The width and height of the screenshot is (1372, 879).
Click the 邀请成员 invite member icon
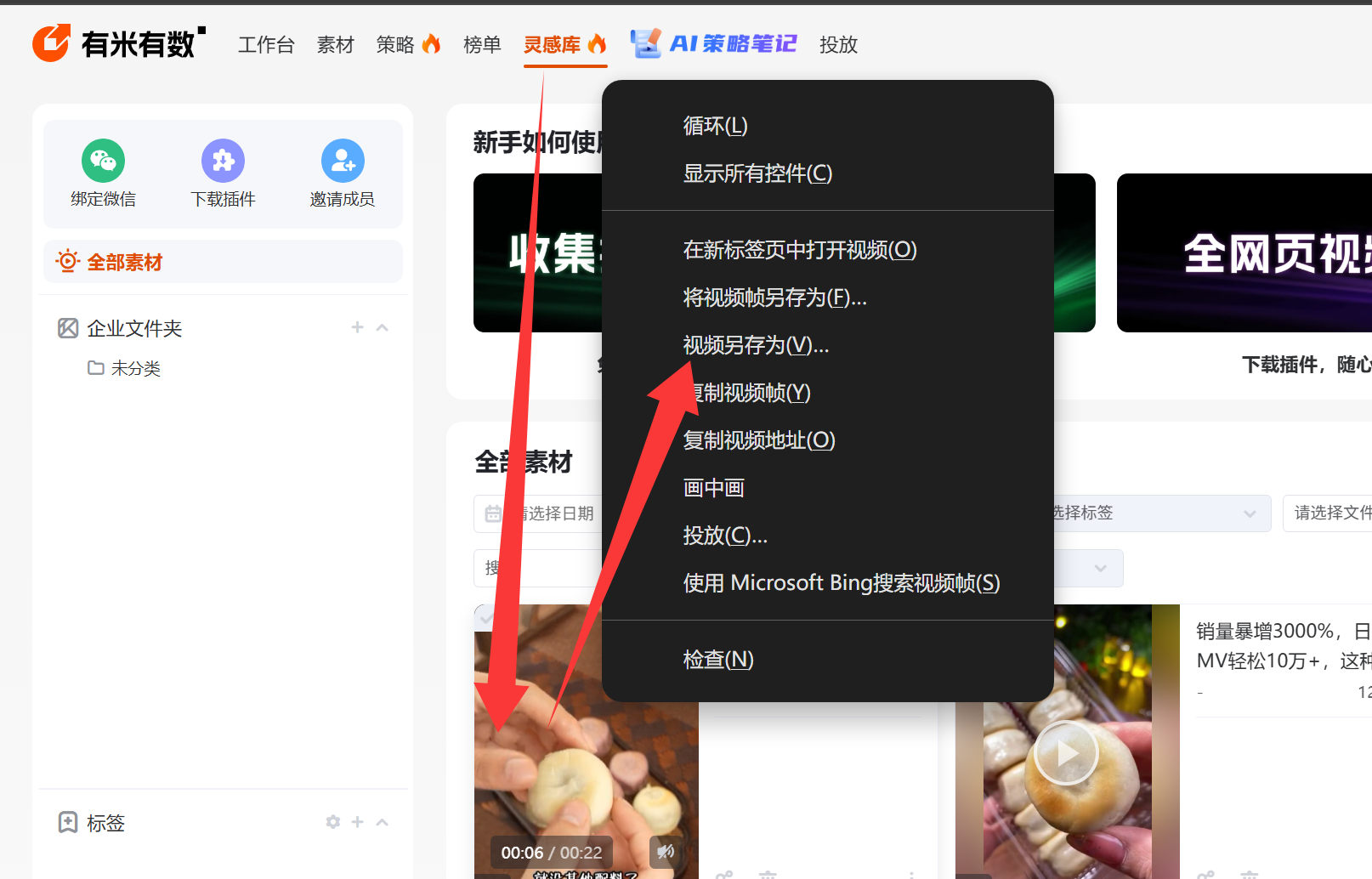tap(343, 160)
